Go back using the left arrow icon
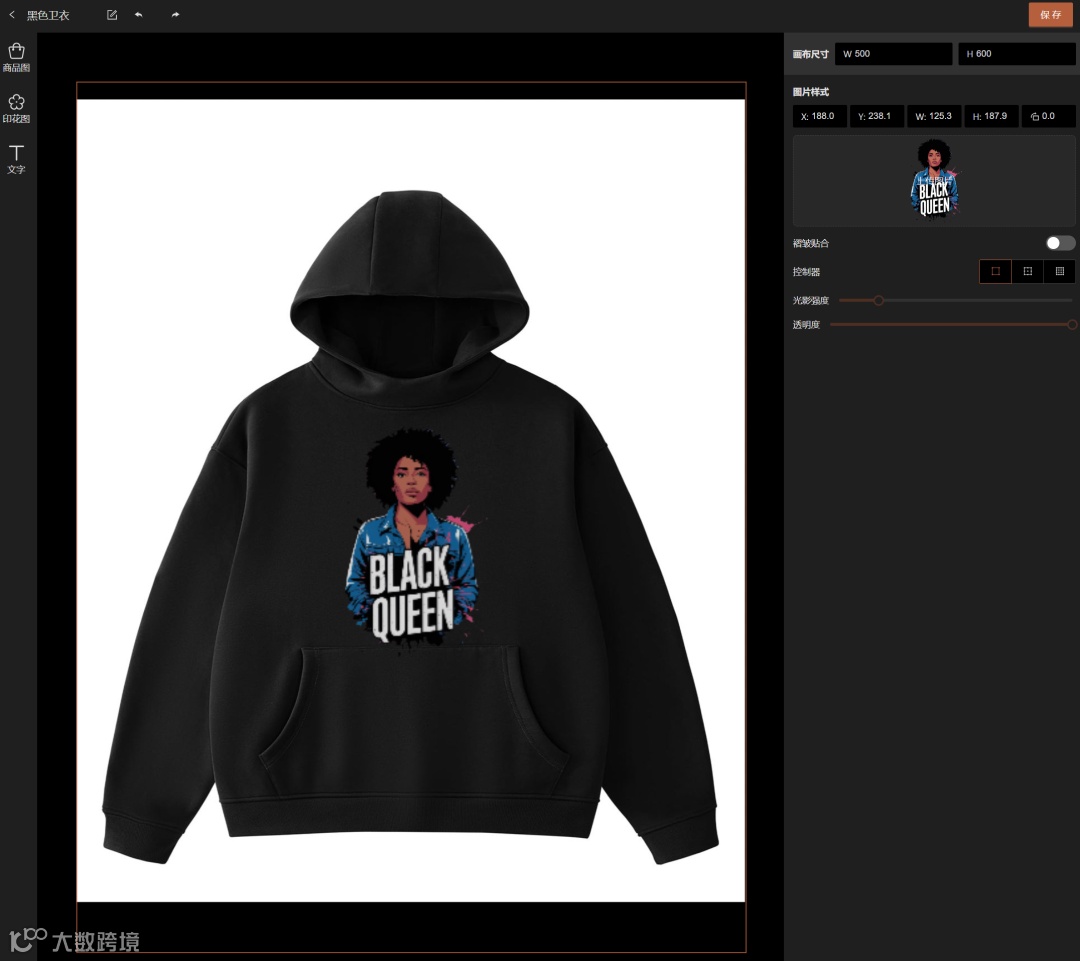Image resolution: width=1080 pixels, height=961 pixels. [x=12, y=14]
